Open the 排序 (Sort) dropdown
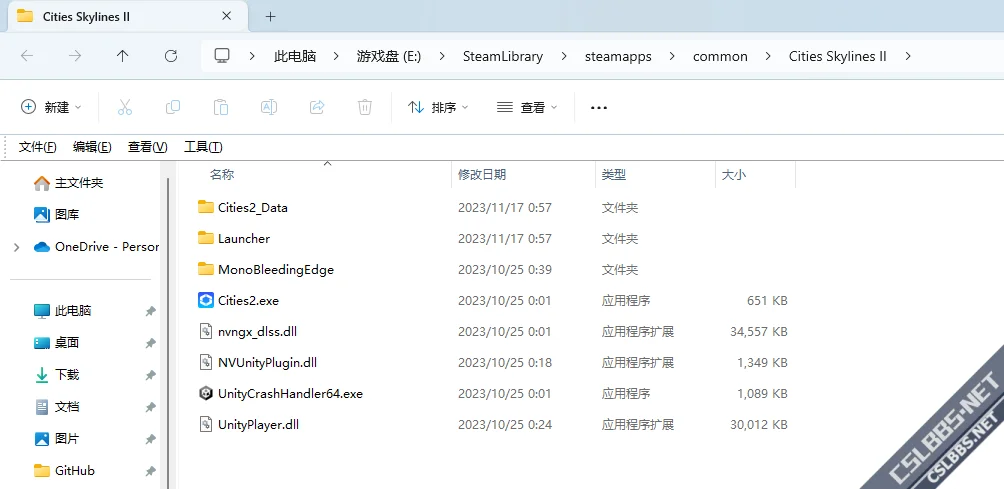This screenshot has width=1004, height=489. click(x=438, y=107)
